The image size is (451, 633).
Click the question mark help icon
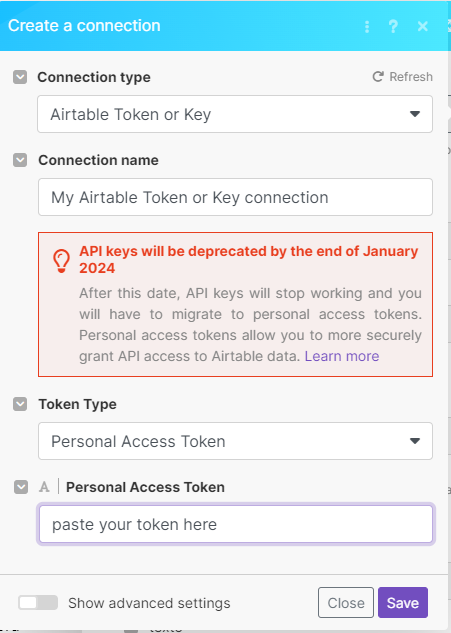393,27
